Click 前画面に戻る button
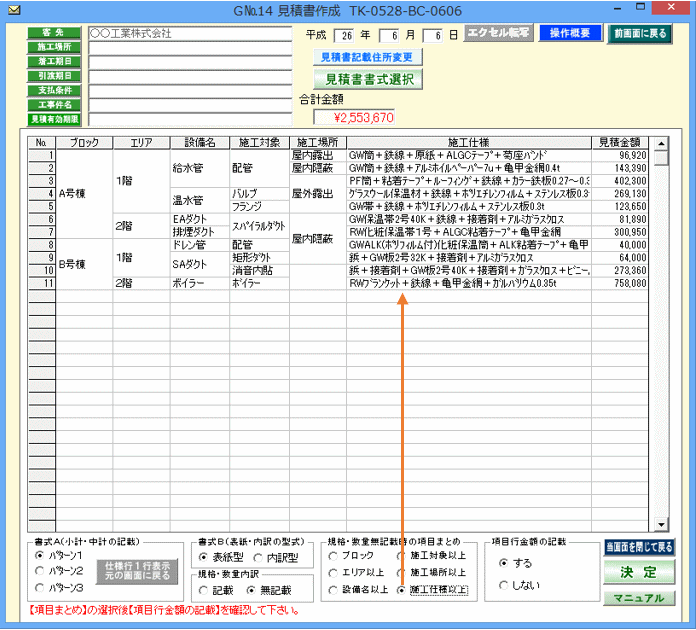Image resolution: width=696 pixels, height=630 pixels. (x=640, y=34)
